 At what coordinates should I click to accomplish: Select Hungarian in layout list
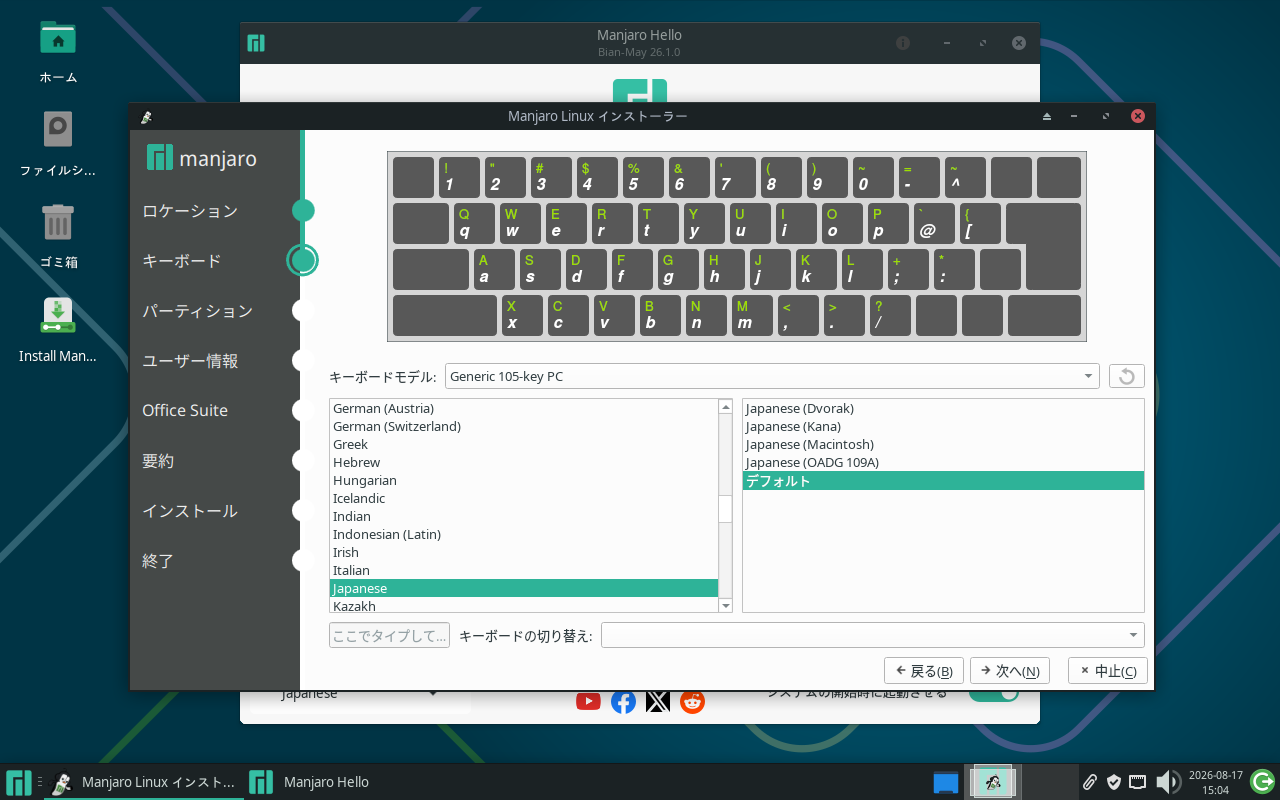(524, 480)
